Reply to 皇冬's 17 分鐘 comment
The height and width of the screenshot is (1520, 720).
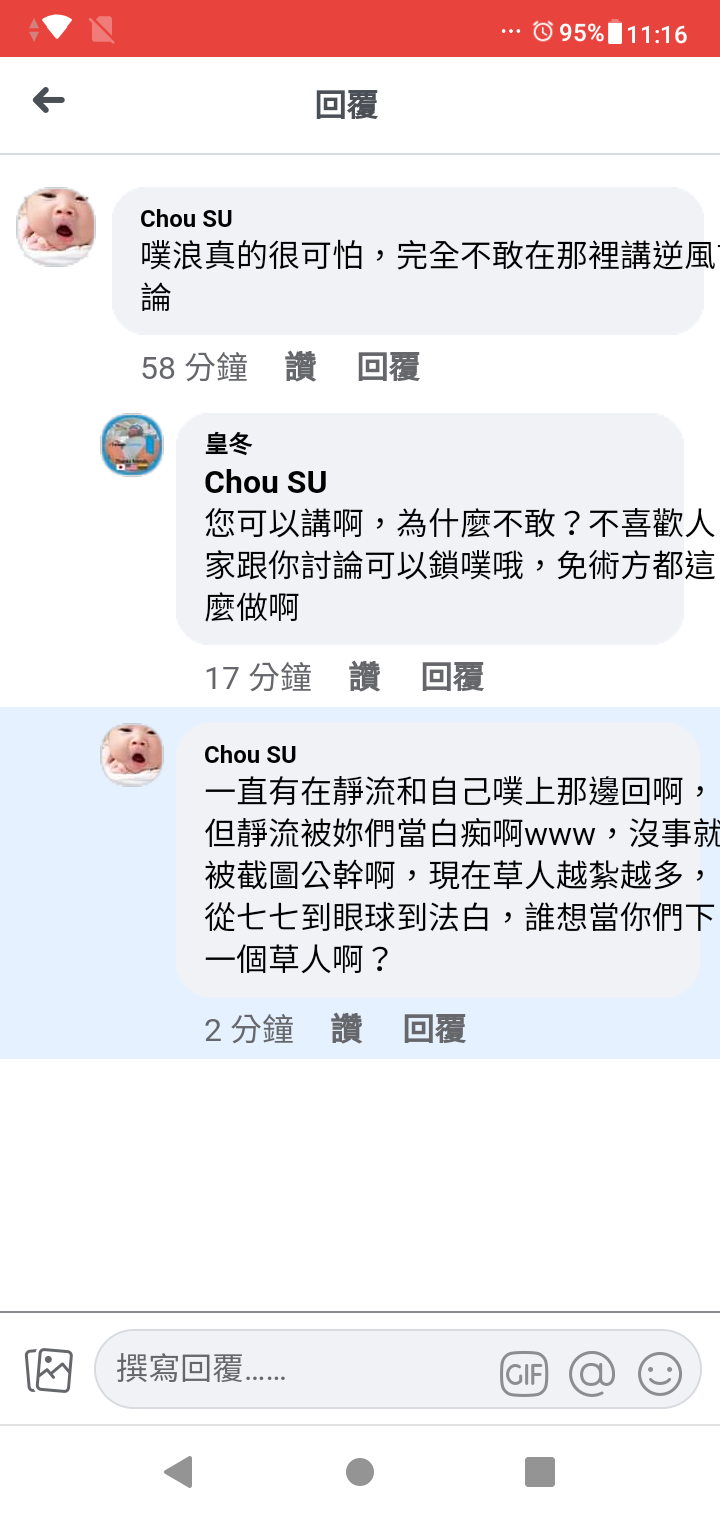[453, 677]
